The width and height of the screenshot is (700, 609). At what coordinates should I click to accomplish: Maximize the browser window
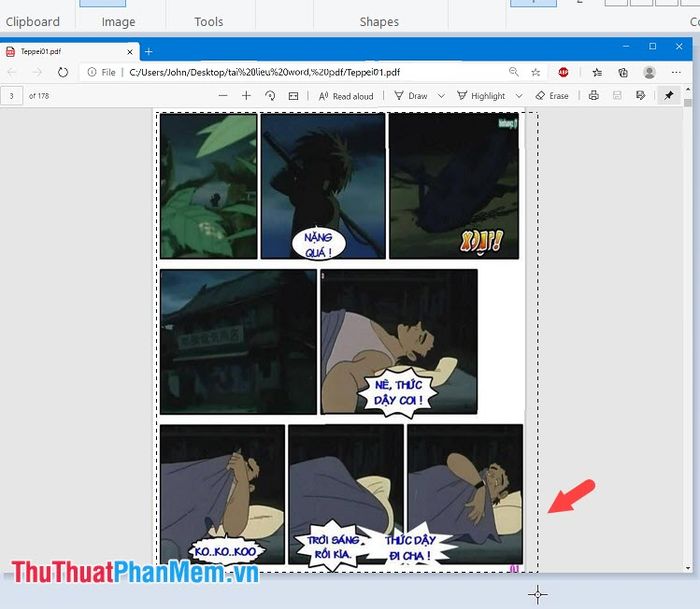click(653, 46)
